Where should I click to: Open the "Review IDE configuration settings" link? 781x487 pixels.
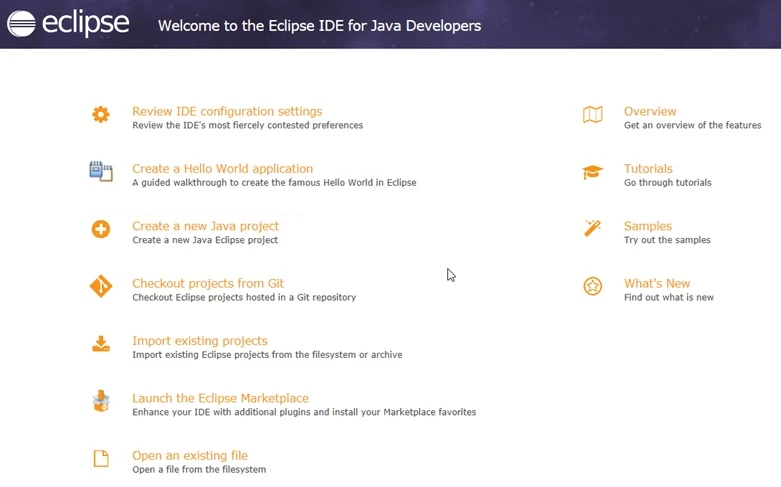pos(227,112)
